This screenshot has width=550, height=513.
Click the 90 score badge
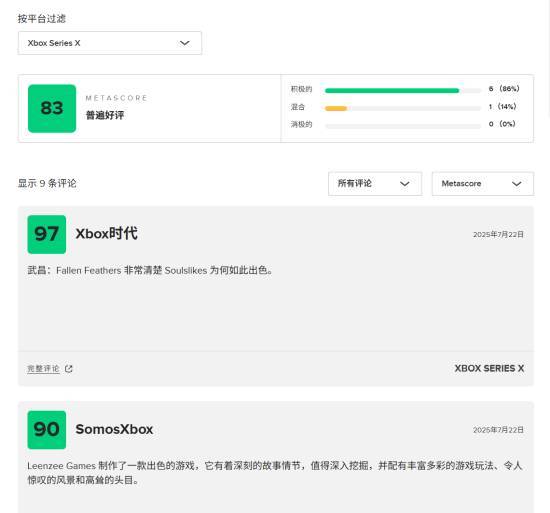tap(47, 430)
